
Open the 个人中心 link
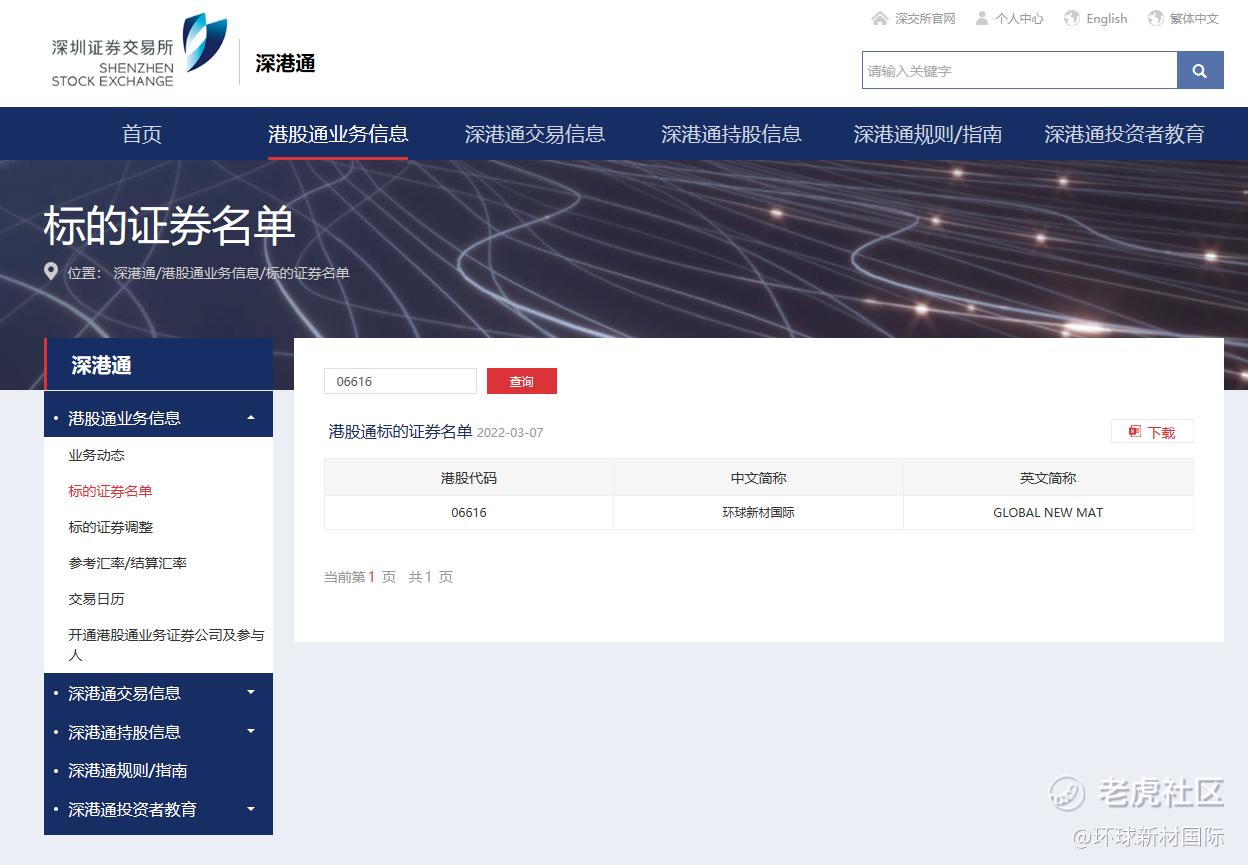[x=1019, y=19]
